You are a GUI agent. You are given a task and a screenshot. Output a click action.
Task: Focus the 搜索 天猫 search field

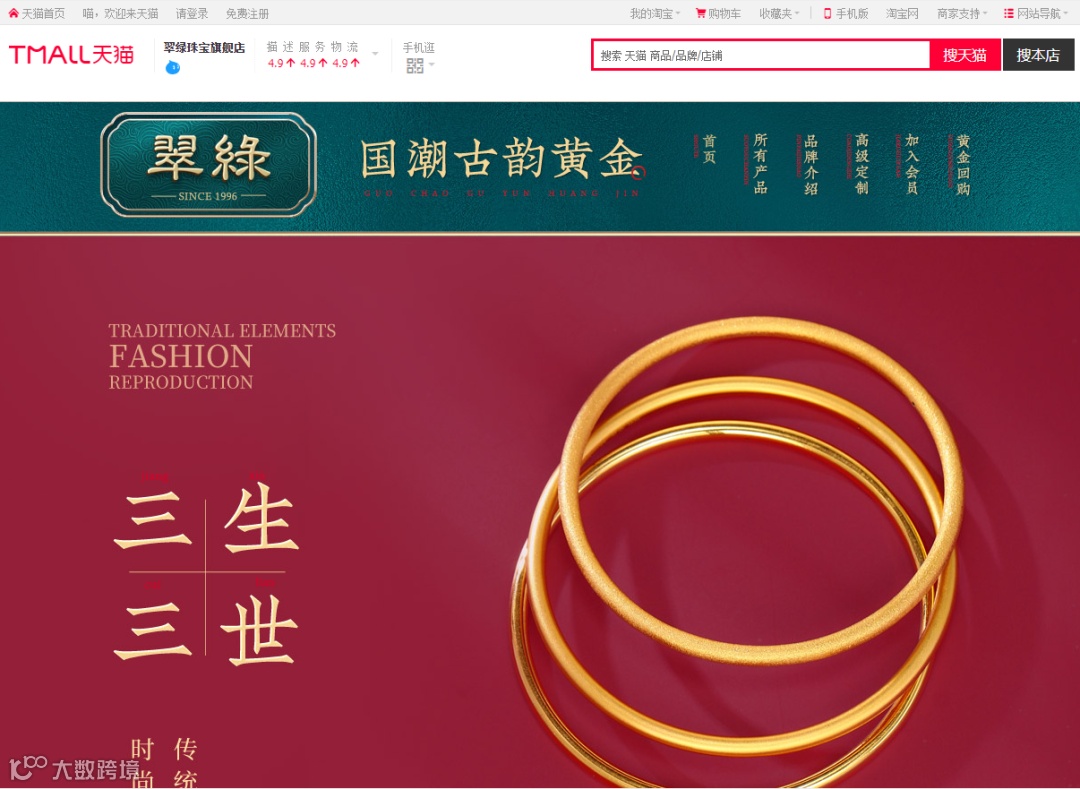pyautogui.click(x=761, y=55)
